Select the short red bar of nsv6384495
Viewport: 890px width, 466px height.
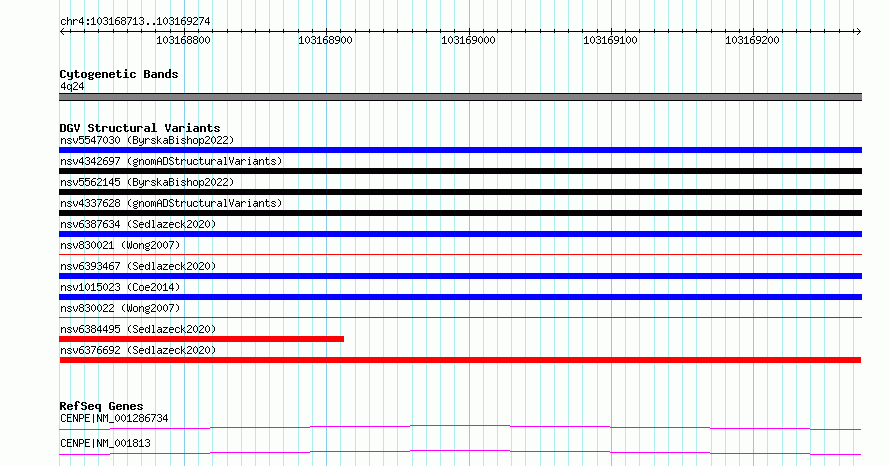(x=201, y=339)
